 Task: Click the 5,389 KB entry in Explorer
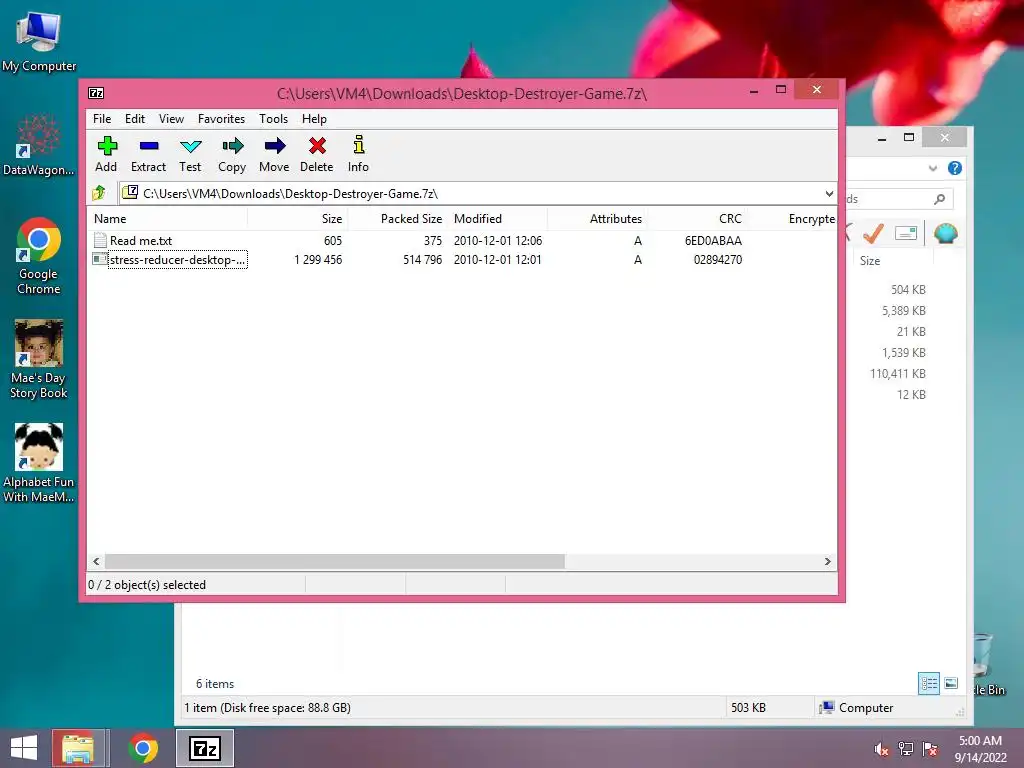coord(903,311)
